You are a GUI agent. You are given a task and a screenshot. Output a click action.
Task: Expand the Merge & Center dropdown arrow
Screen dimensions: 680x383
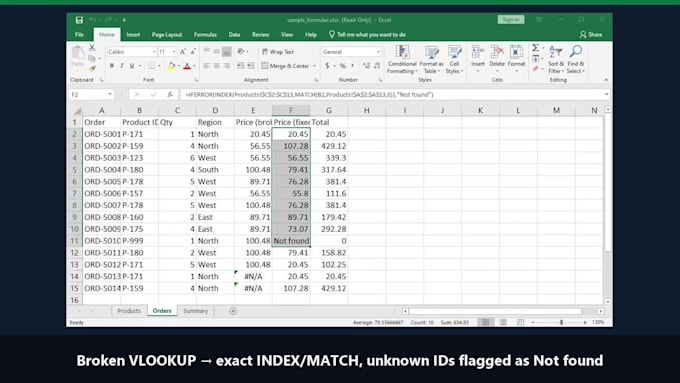point(314,66)
